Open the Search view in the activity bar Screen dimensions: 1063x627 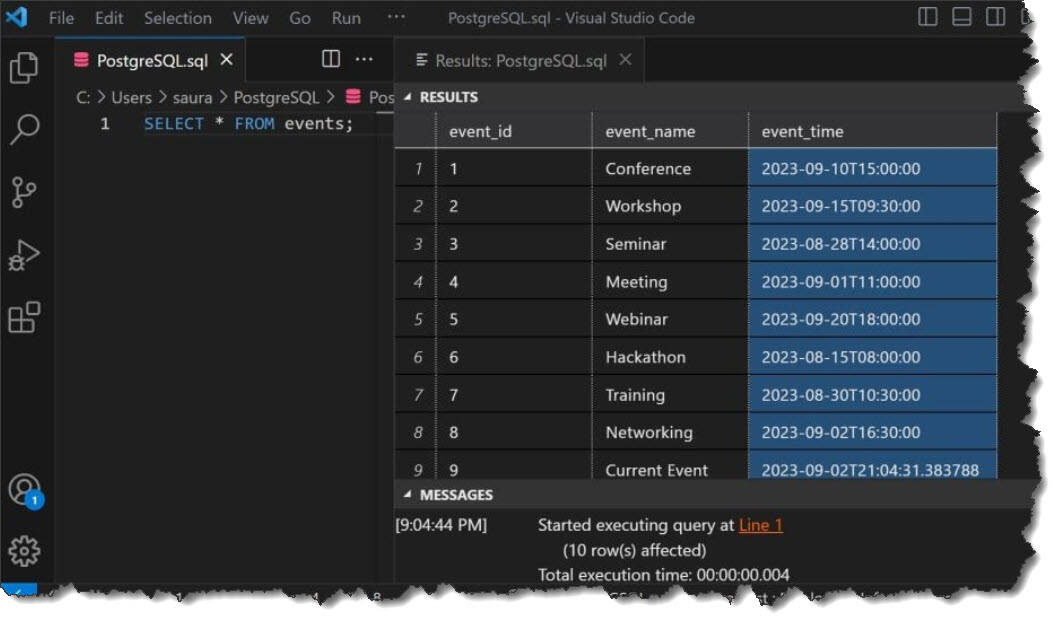click(x=24, y=129)
